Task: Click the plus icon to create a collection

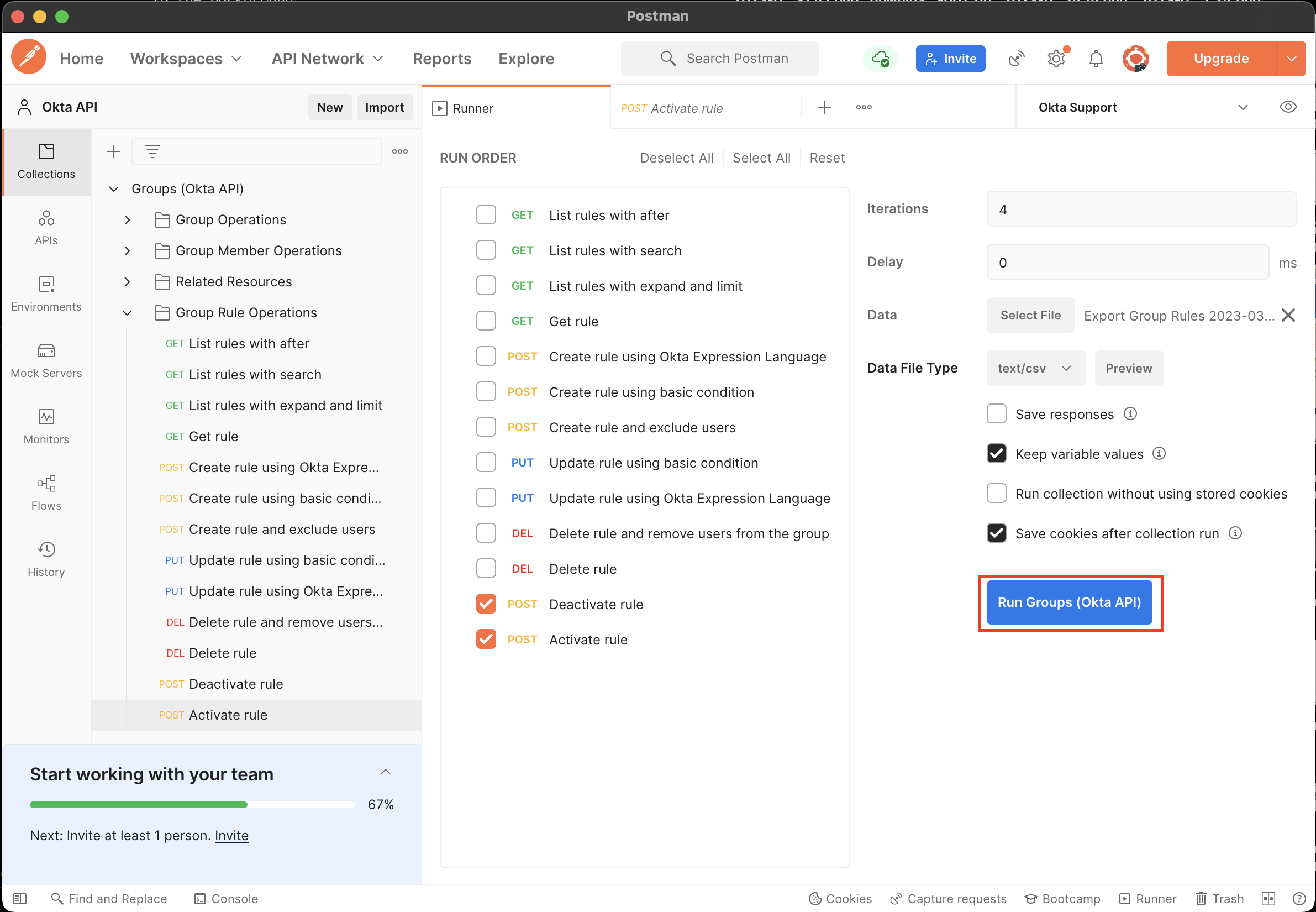Action: [114, 151]
